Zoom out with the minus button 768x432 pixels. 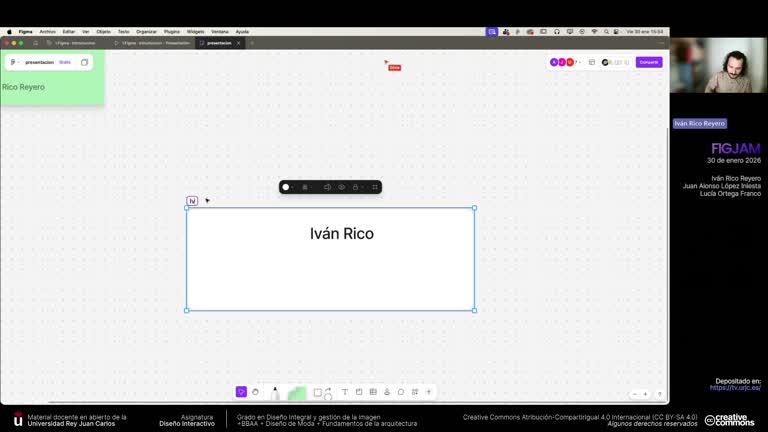click(x=635, y=394)
